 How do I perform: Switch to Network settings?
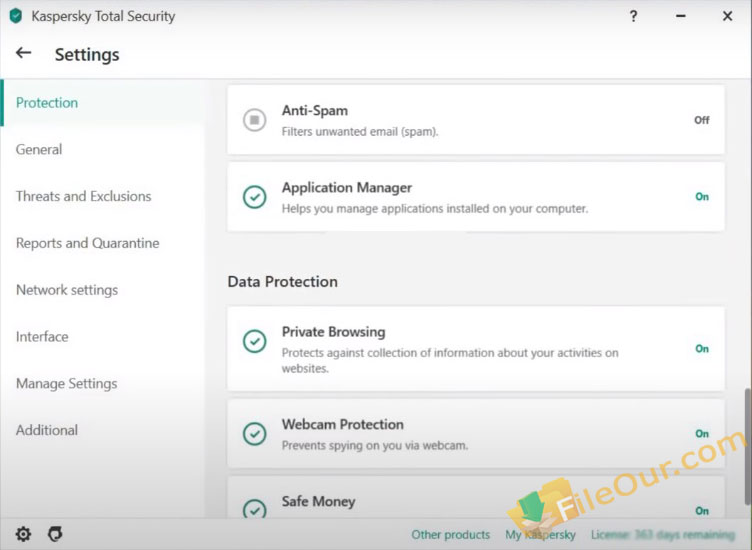pyautogui.click(x=67, y=290)
